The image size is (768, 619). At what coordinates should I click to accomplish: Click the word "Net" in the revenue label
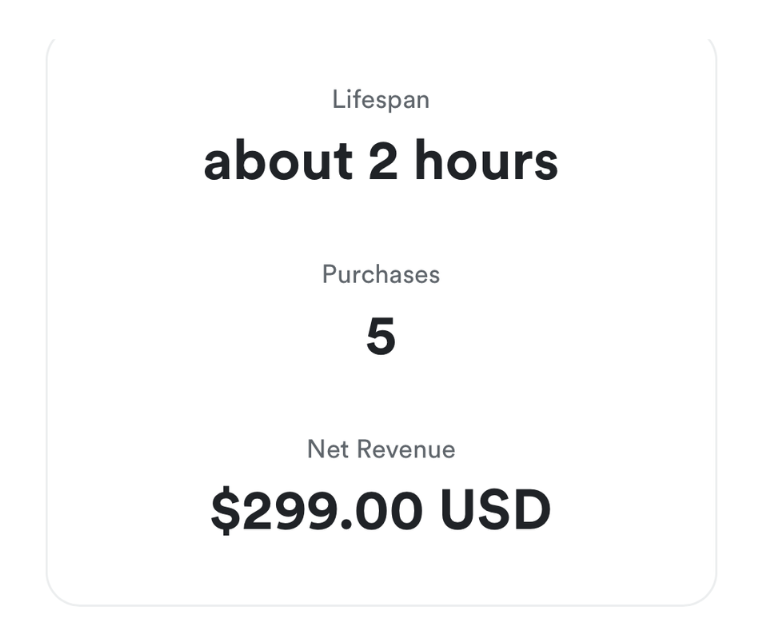click(325, 450)
